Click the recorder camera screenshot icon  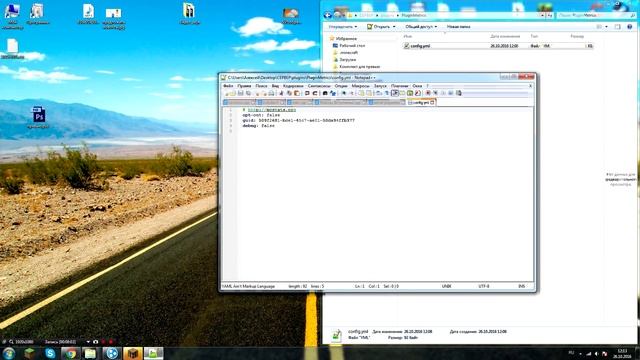click(96, 342)
